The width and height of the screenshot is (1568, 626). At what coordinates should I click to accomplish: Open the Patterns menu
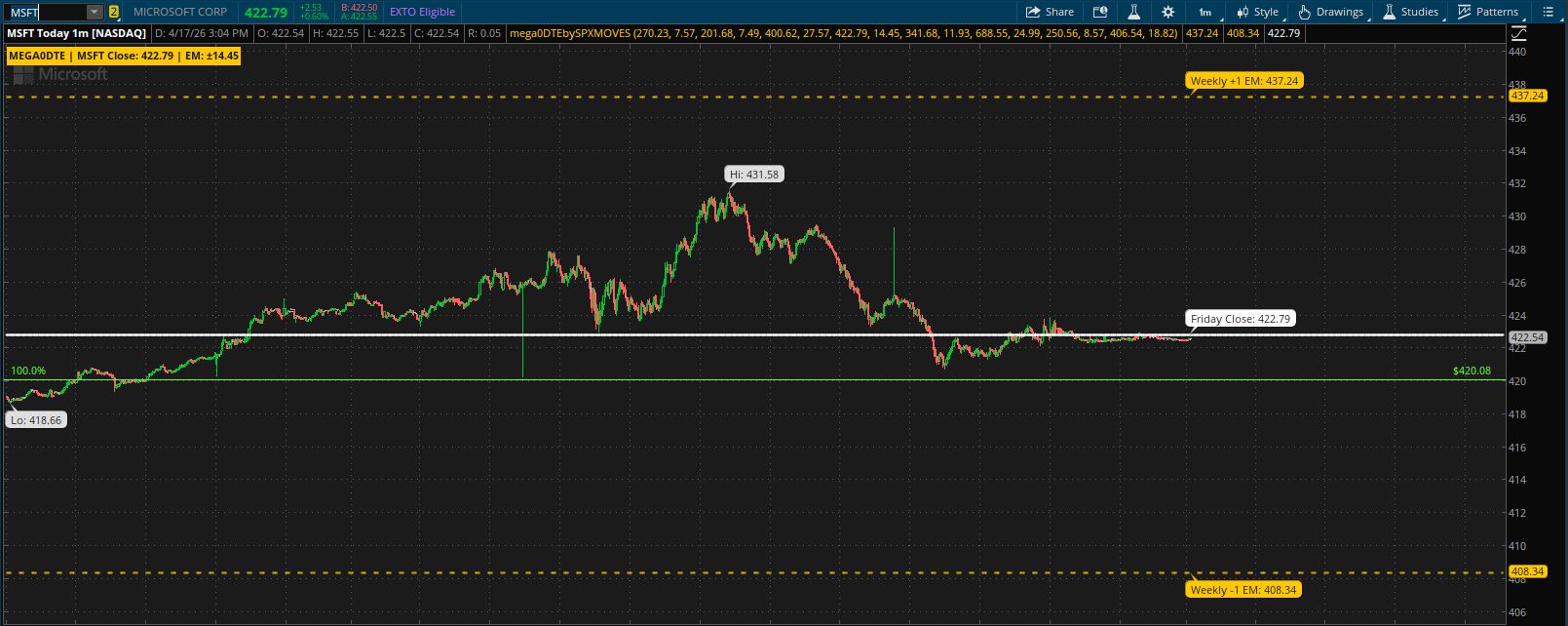[1488, 12]
